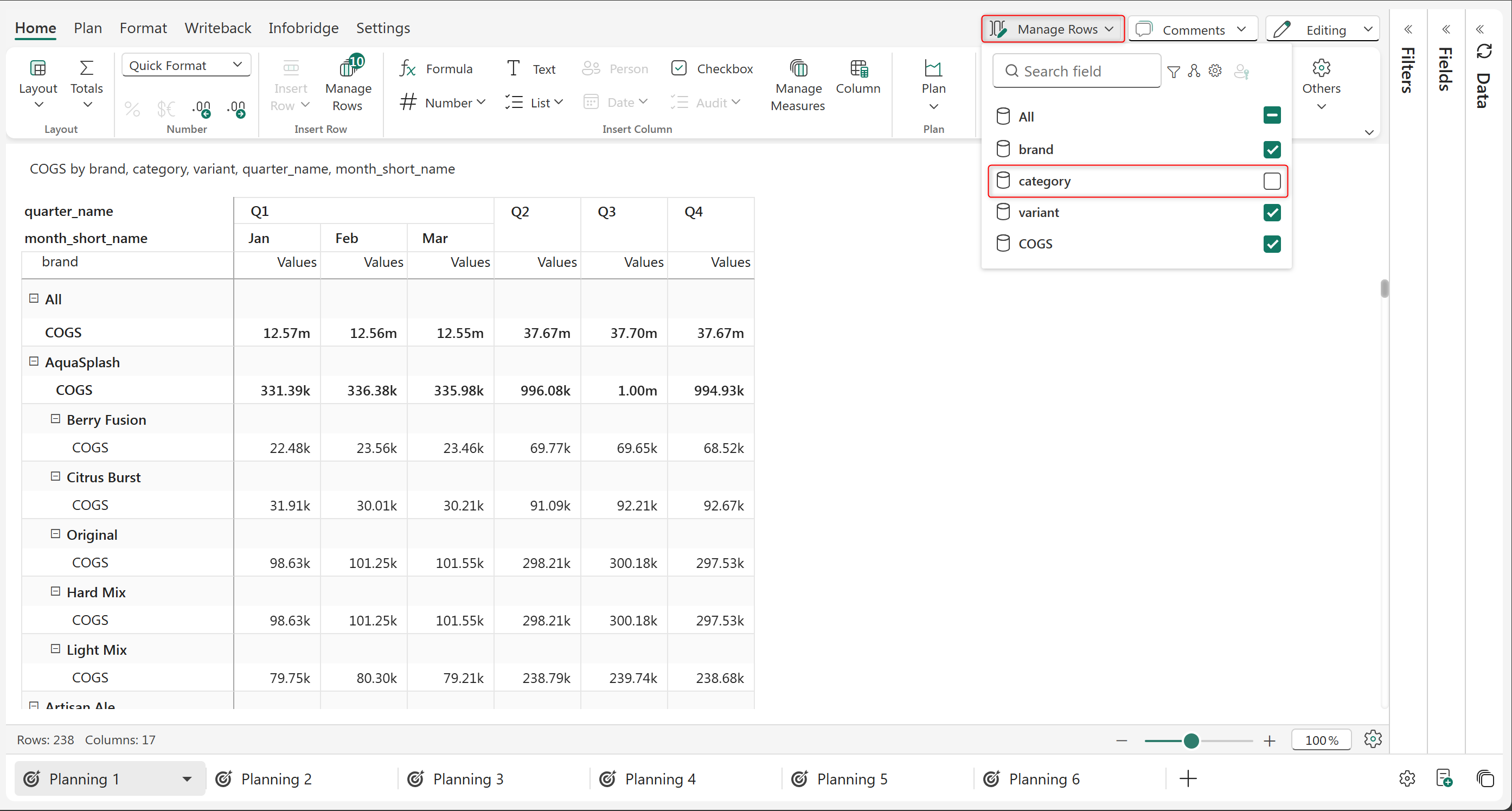Screen dimensions: 1512x811
Task: Click the refresh Data icon
Action: (1483, 52)
